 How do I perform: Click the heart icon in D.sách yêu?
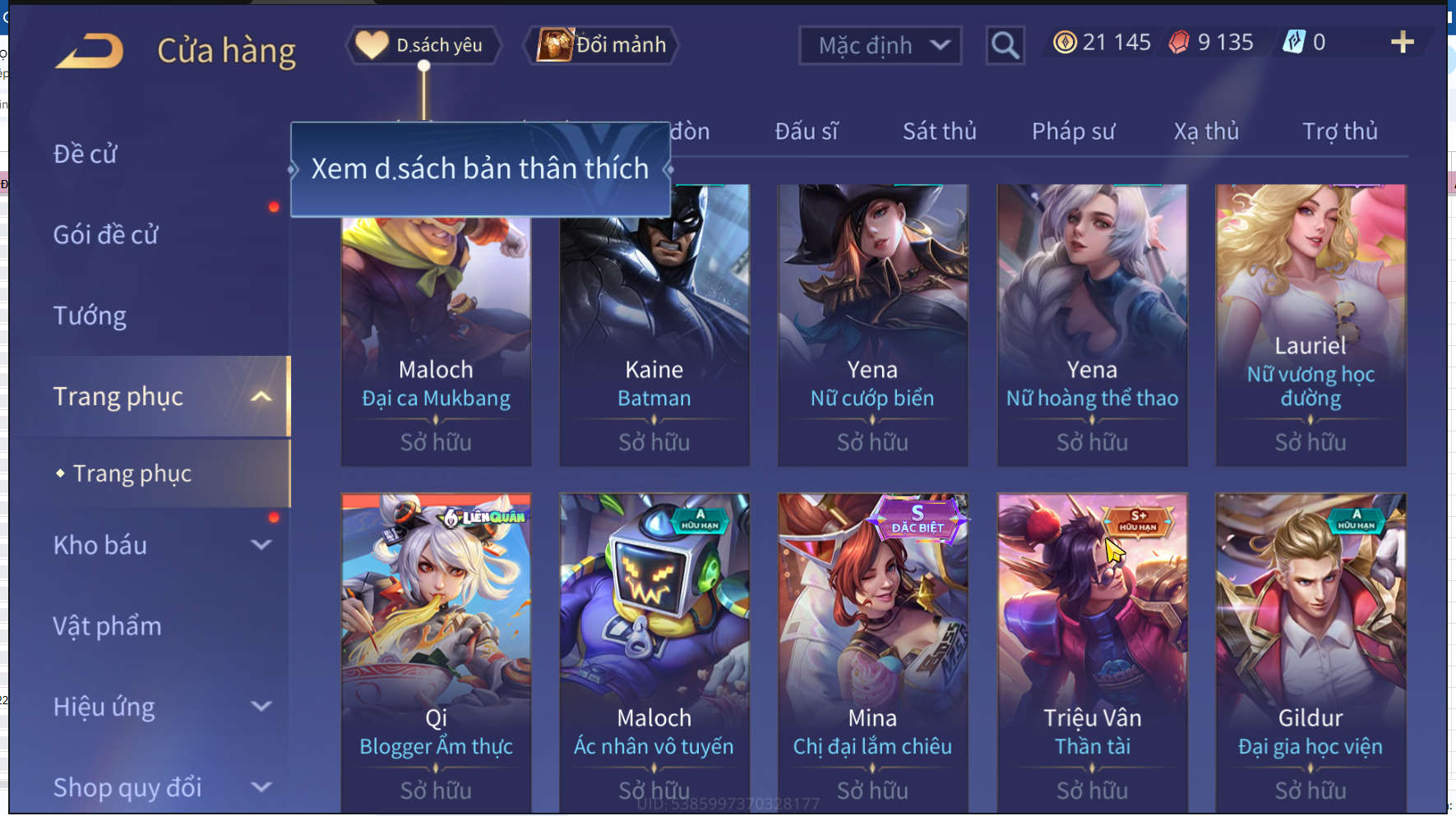(372, 44)
